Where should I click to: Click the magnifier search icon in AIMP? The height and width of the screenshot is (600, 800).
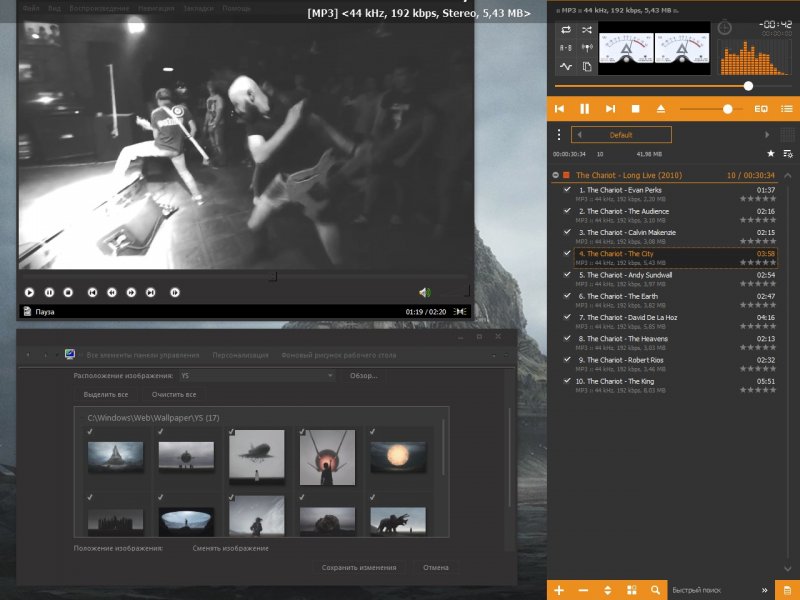coord(656,590)
